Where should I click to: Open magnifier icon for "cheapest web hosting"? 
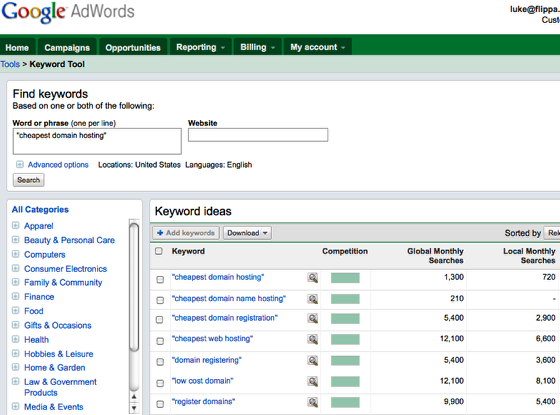pos(312,339)
